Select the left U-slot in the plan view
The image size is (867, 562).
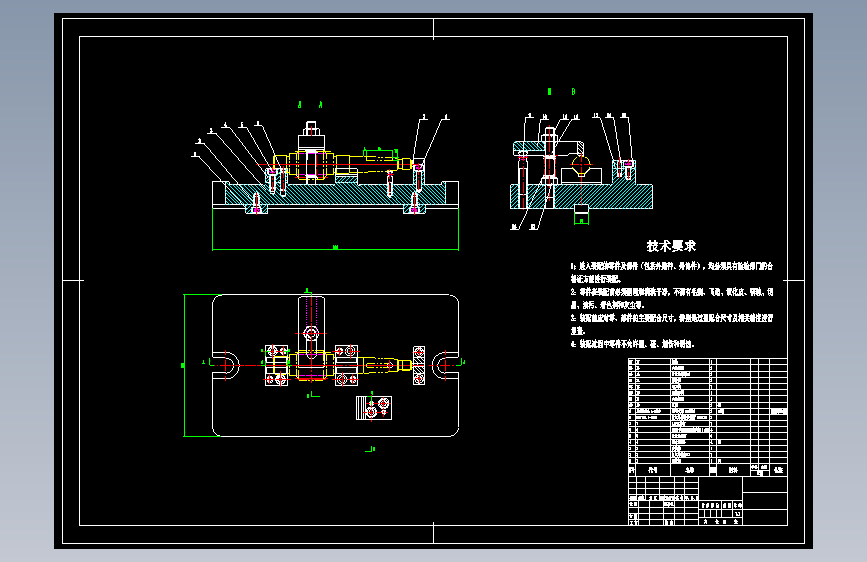(x=227, y=365)
